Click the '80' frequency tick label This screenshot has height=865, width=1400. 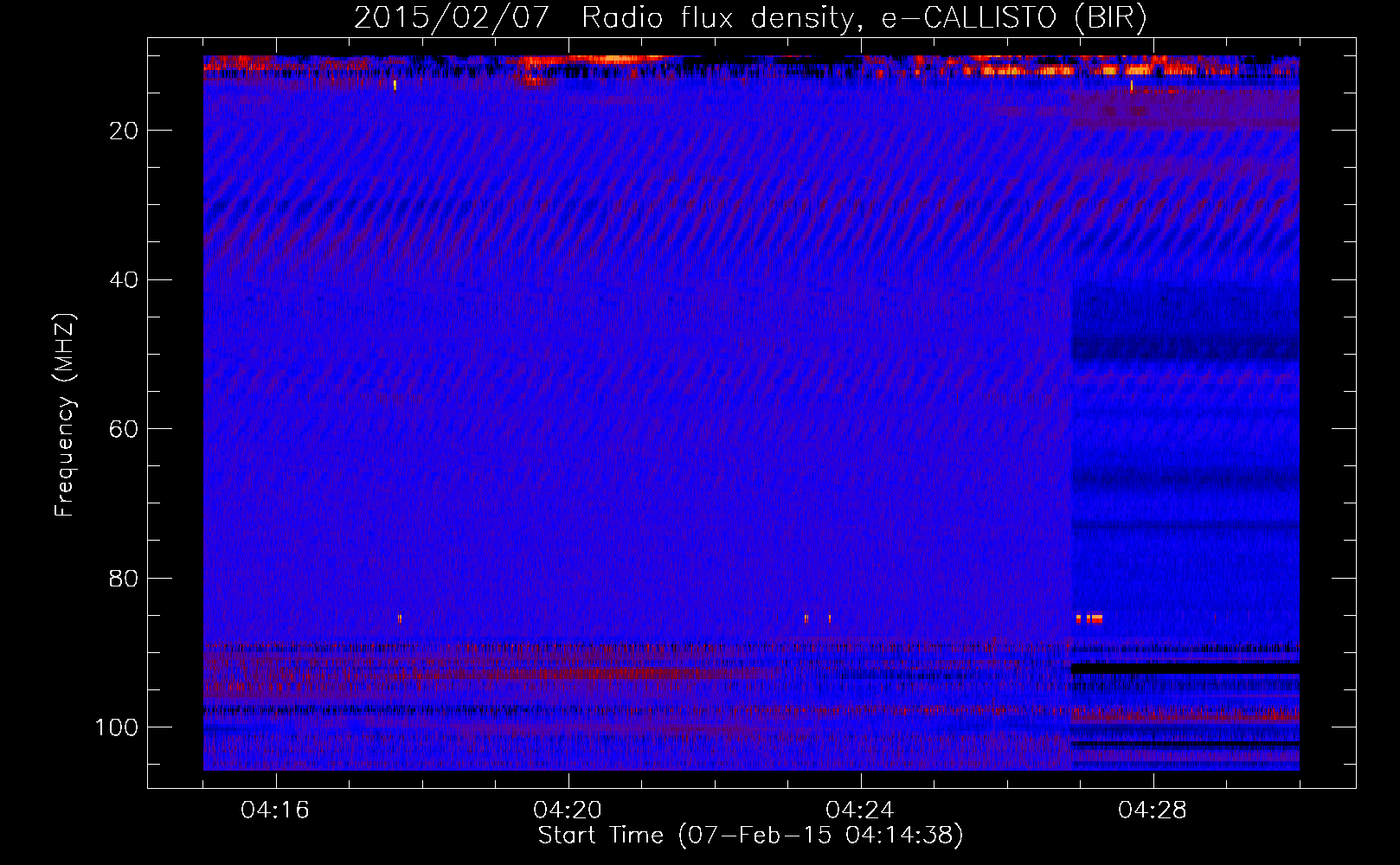[x=125, y=579]
